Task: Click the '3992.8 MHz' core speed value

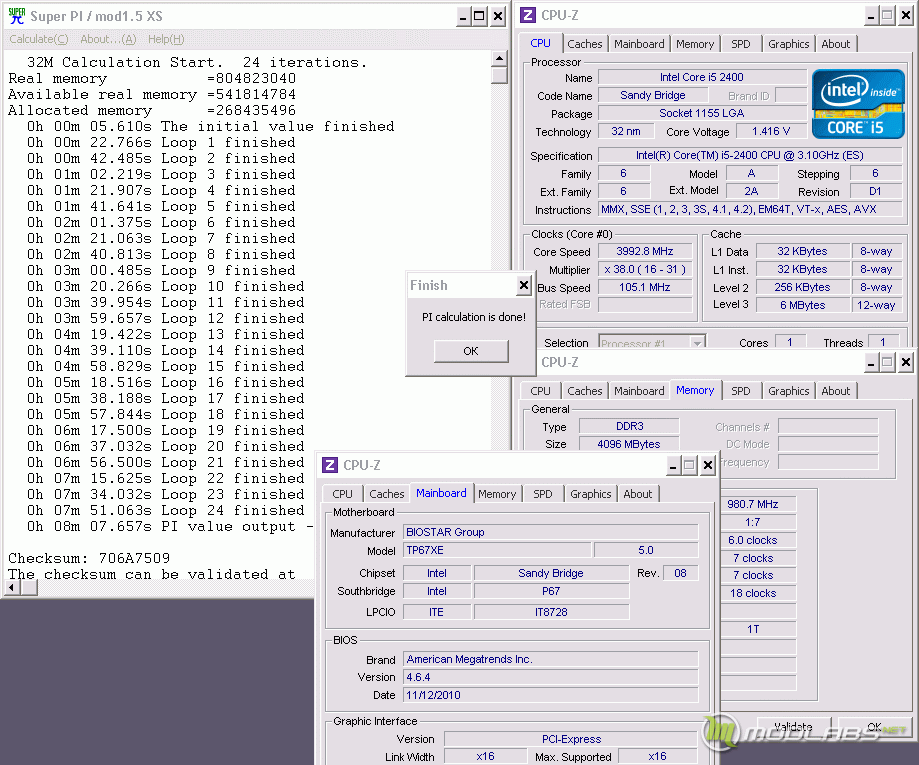Action: click(x=645, y=251)
